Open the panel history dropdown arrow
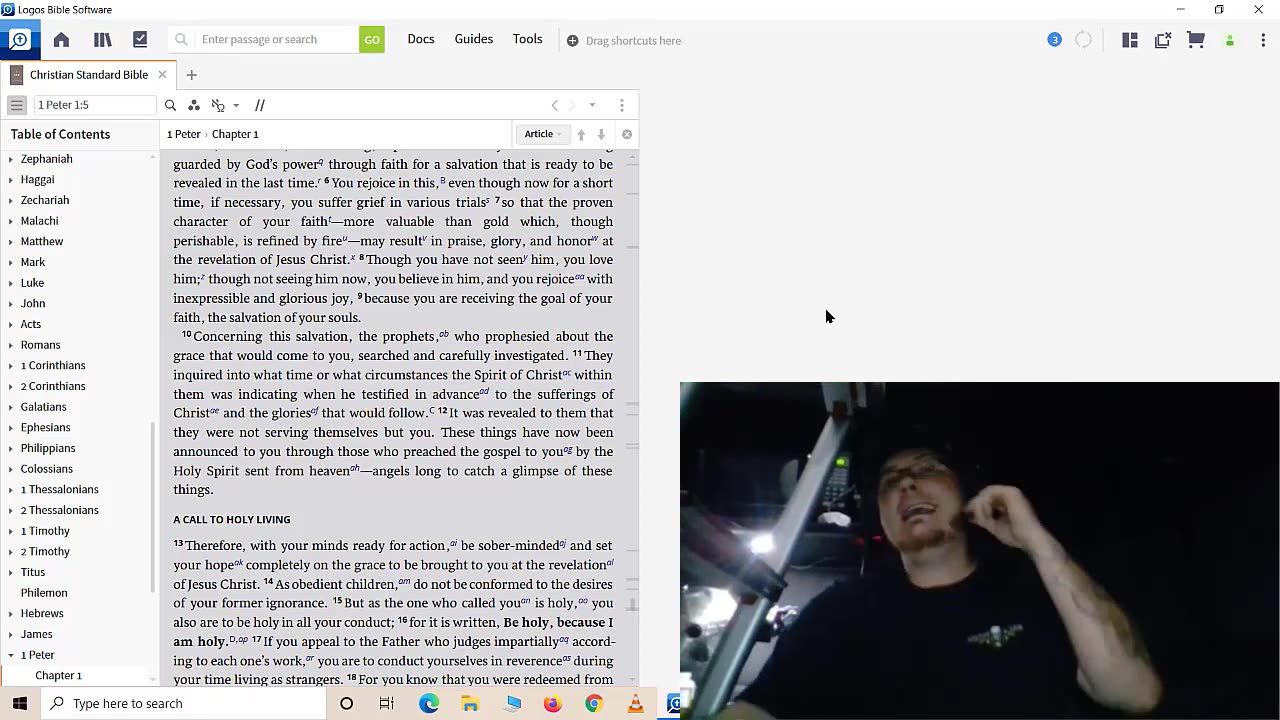The image size is (1280, 720). [x=592, y=105]
